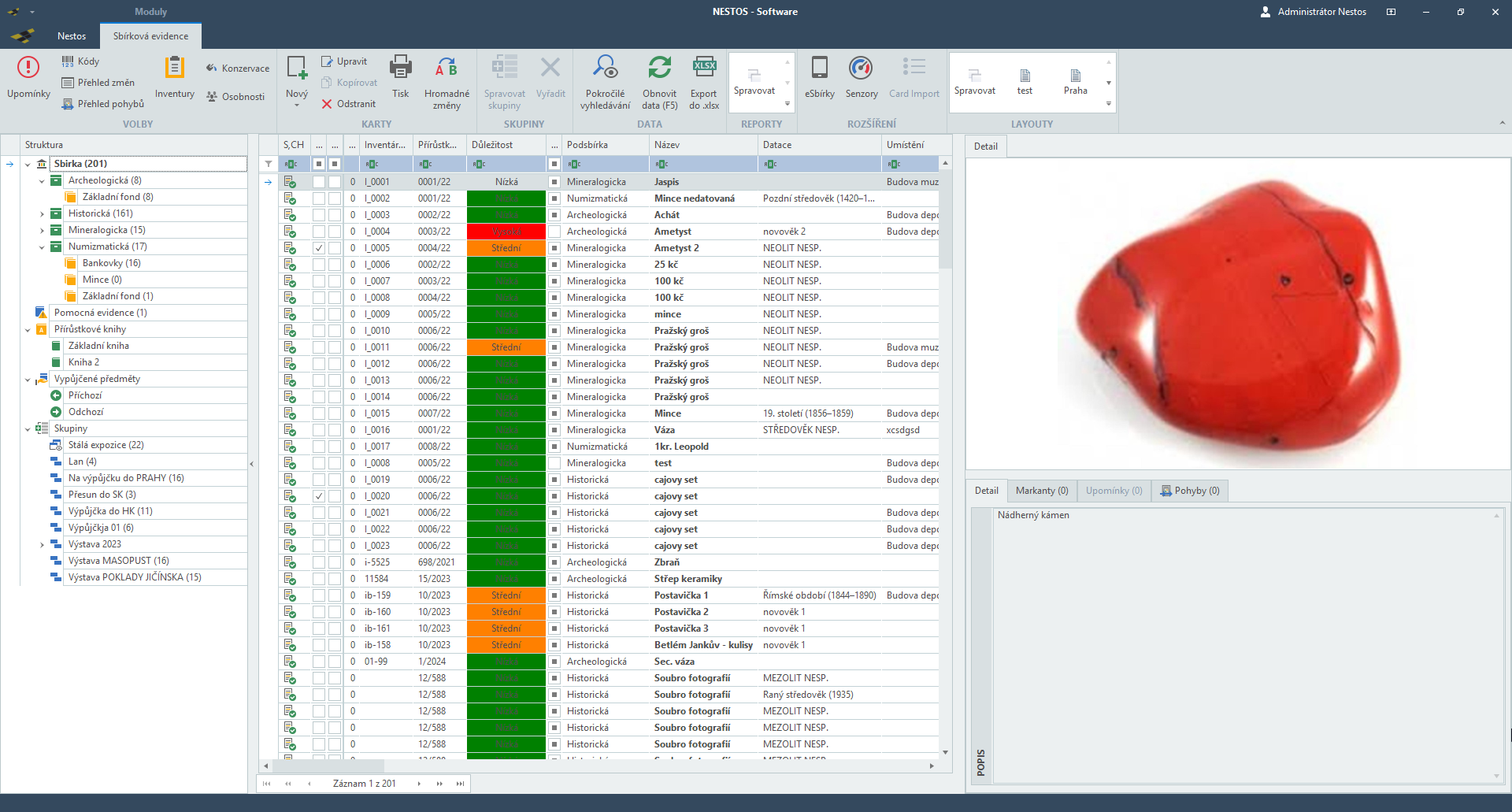Go to next record in navigator
The height and width of the screenshot is (812, 1512).
point(419,784)
